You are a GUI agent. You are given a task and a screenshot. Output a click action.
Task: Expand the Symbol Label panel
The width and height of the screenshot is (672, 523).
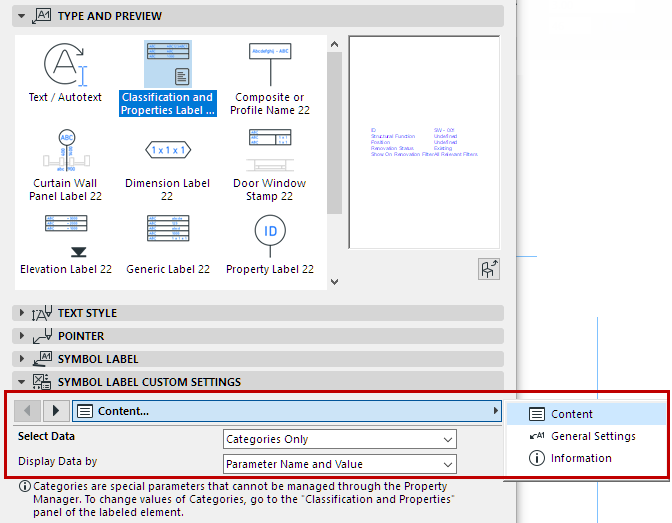(x=21, y=358)
